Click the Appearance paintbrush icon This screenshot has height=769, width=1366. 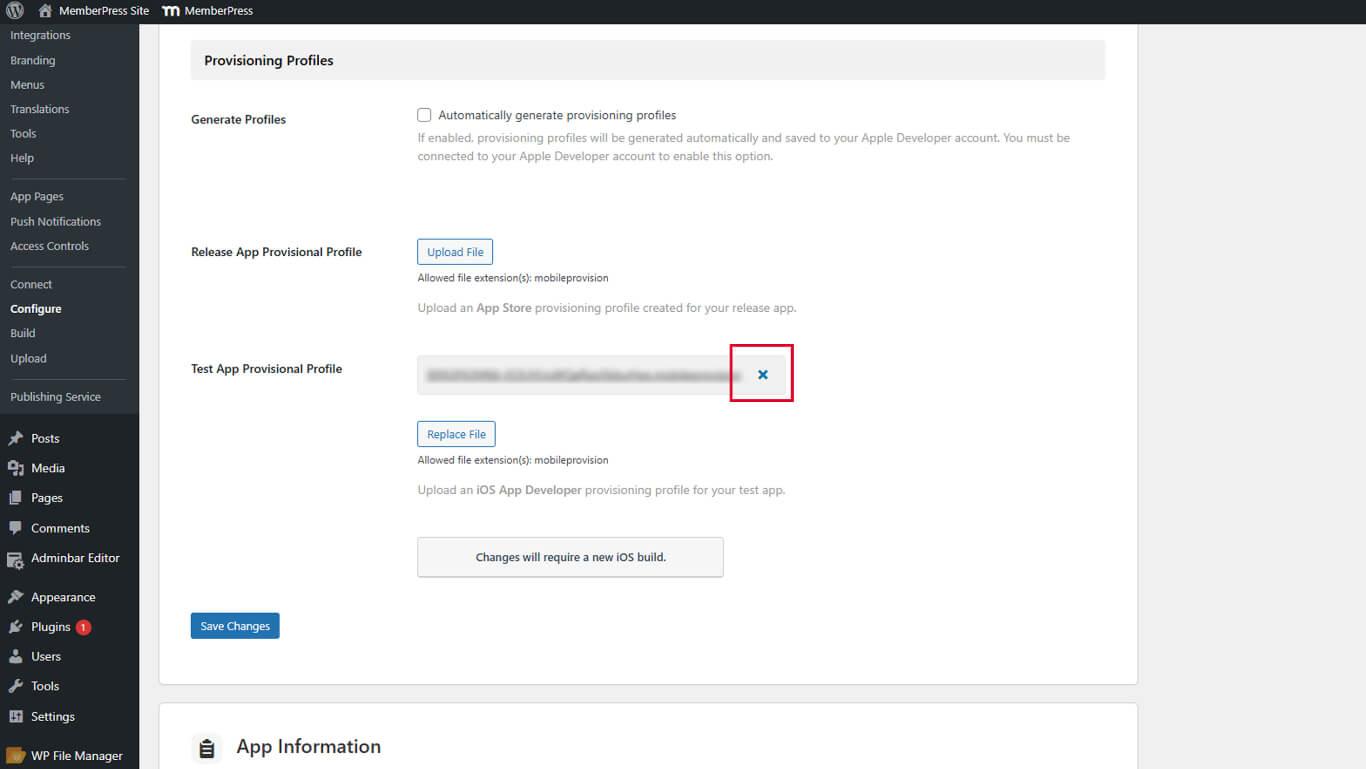(x=15, y=597)
